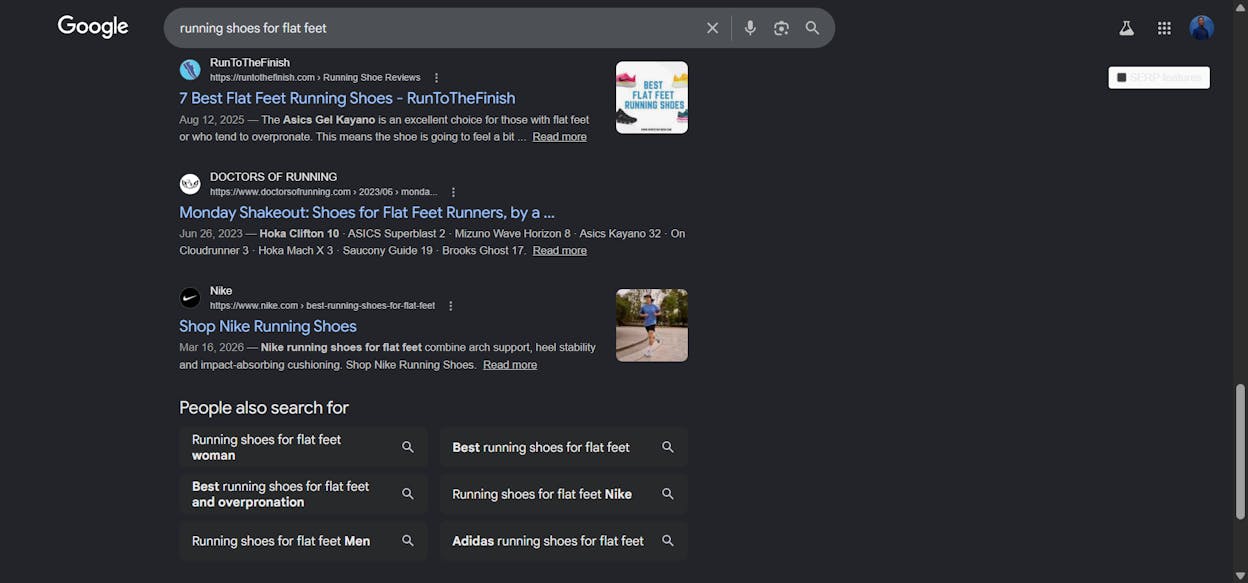Viewport: 1248px width, 583px height.
Task: Open search by image lens icon
Action: [x=781, y=28]
